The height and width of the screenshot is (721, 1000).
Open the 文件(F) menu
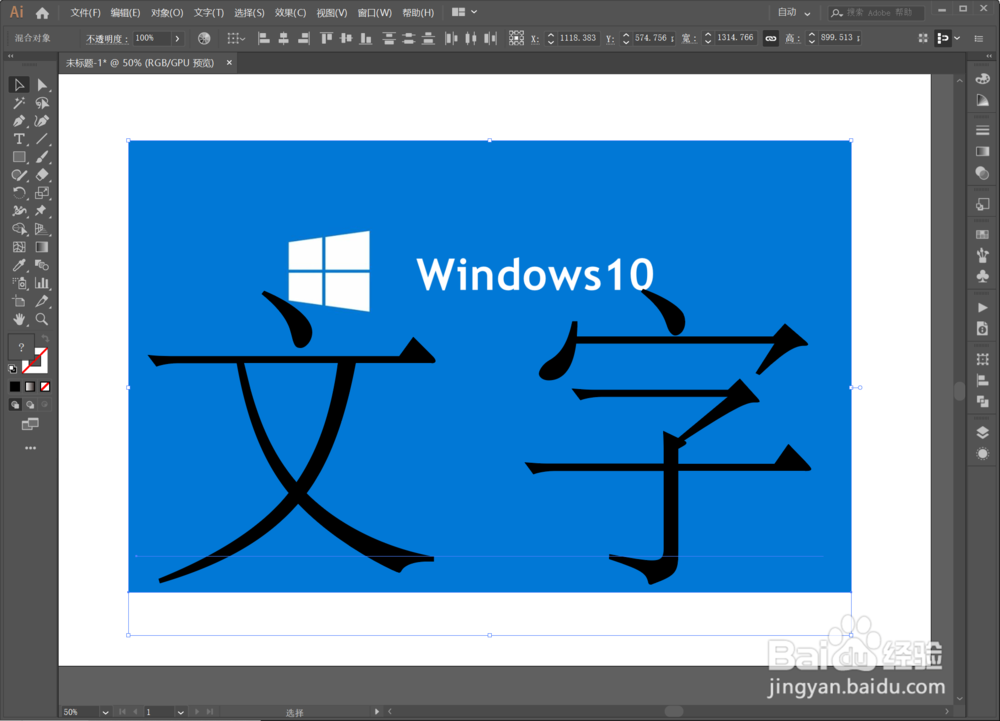pos(85,13)
